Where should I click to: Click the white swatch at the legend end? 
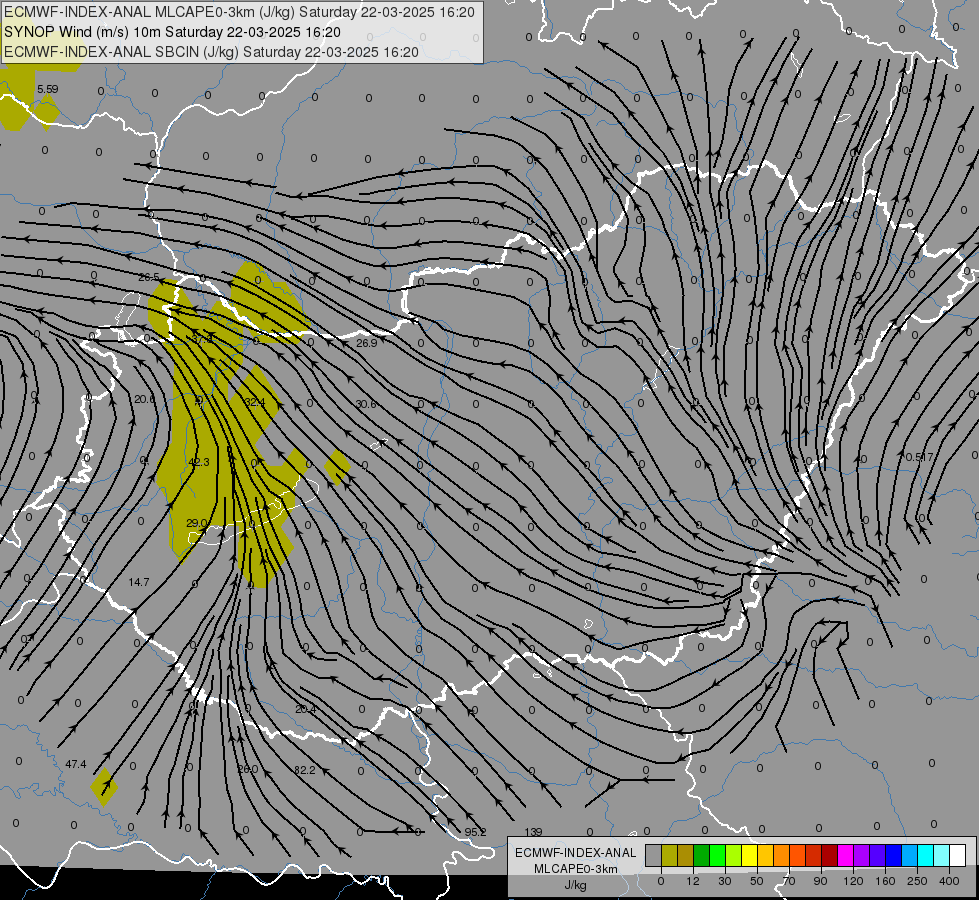(958, 855)
